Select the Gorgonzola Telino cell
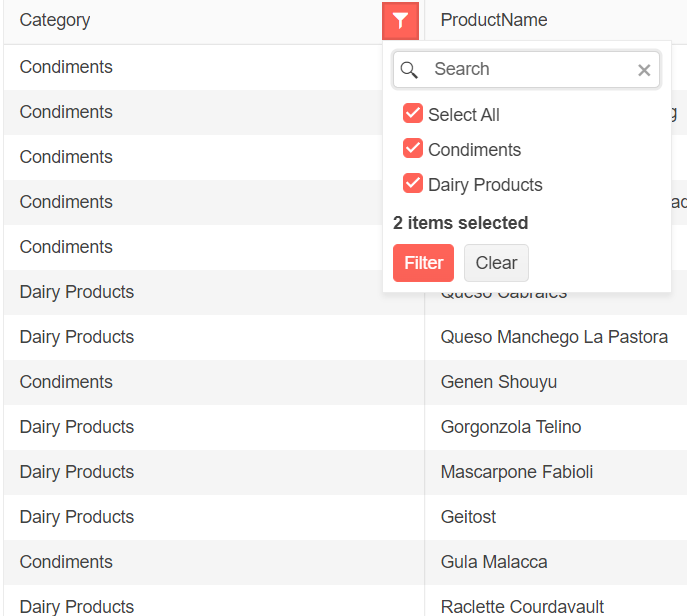The image size is (687, 616). (x=511, y=427)
